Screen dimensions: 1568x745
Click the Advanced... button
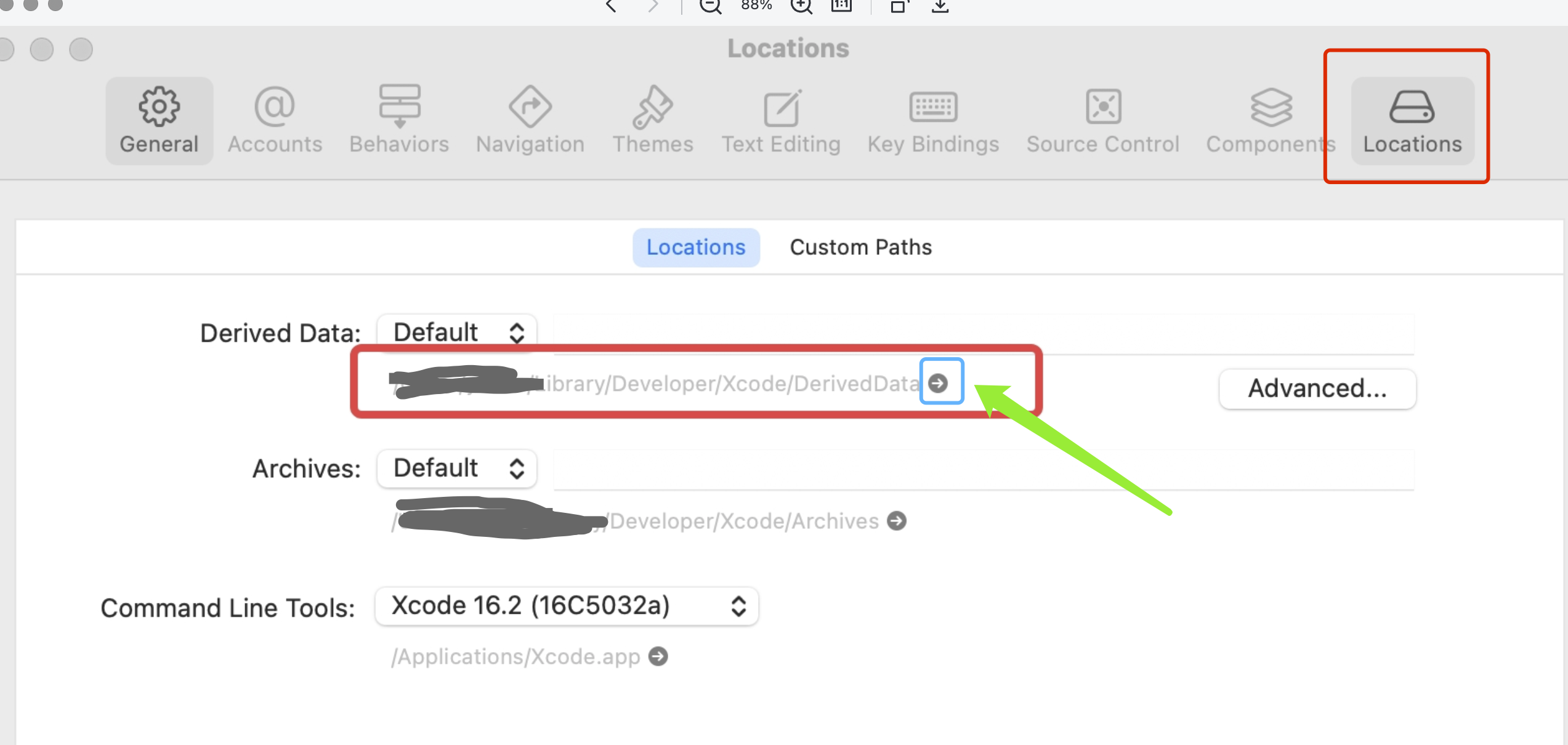(1317, 389)
